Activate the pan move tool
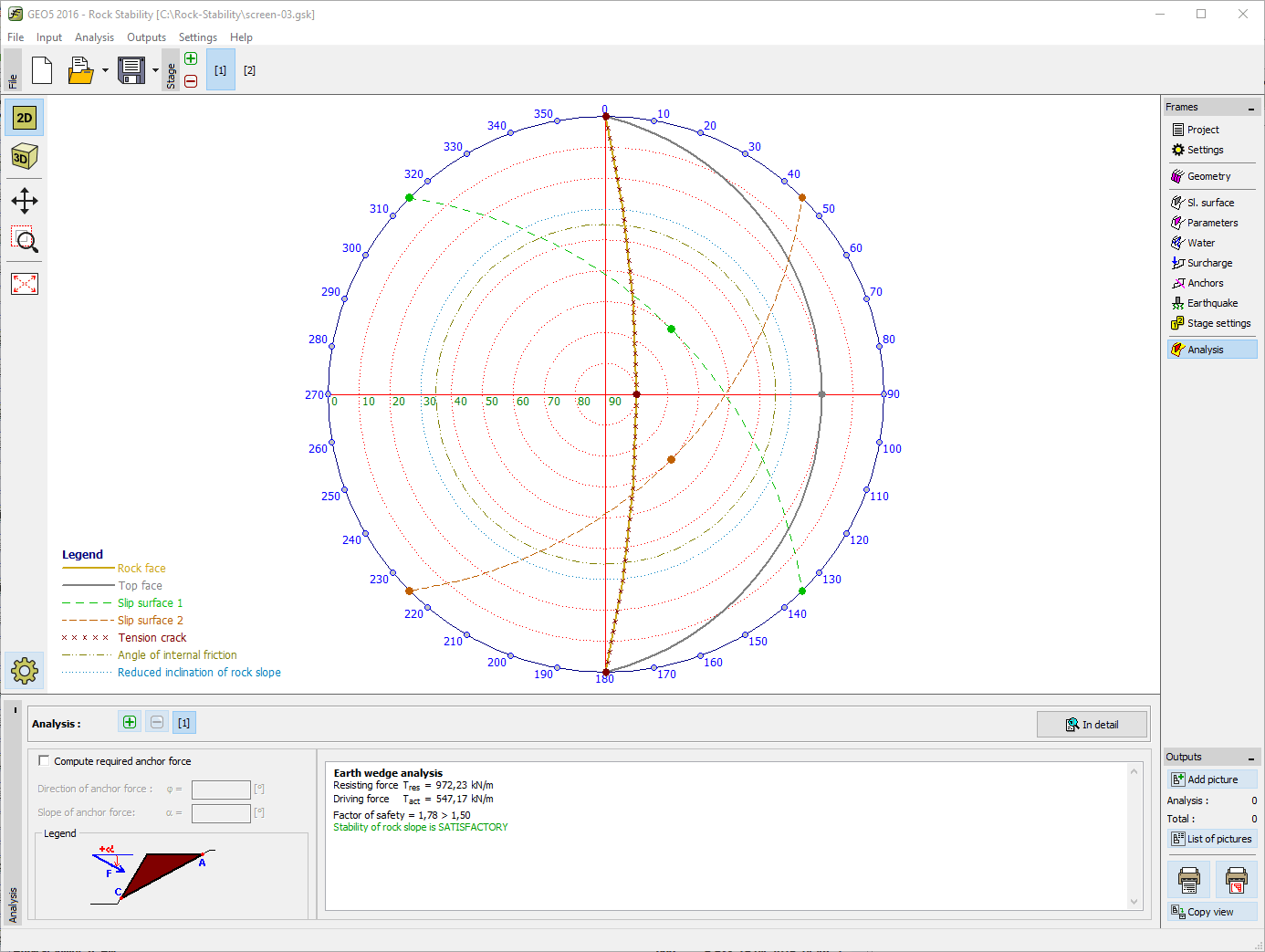The image size is (1265, 952). pyautogui.click(x=25, y=201)
